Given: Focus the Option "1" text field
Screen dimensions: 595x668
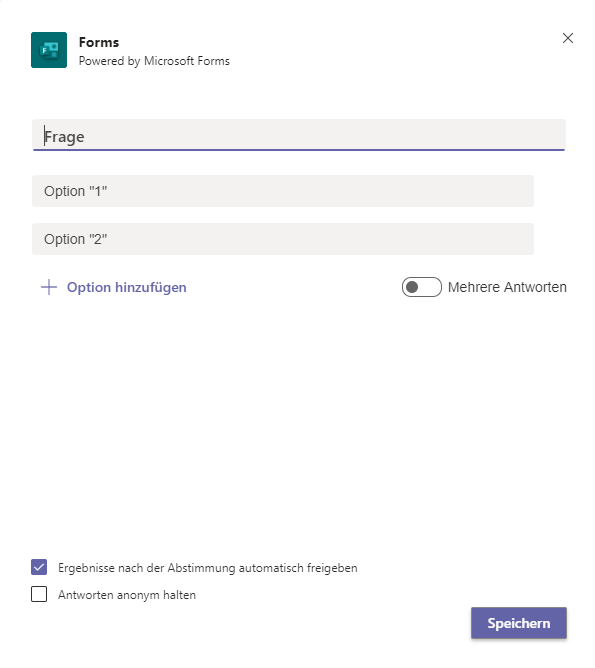Looking at the screenshot, I should (x=283, y=191).
